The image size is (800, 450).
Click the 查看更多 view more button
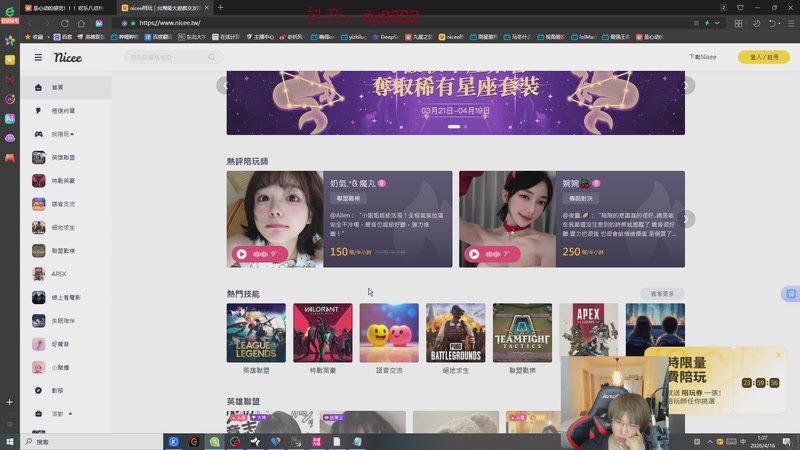662,294
